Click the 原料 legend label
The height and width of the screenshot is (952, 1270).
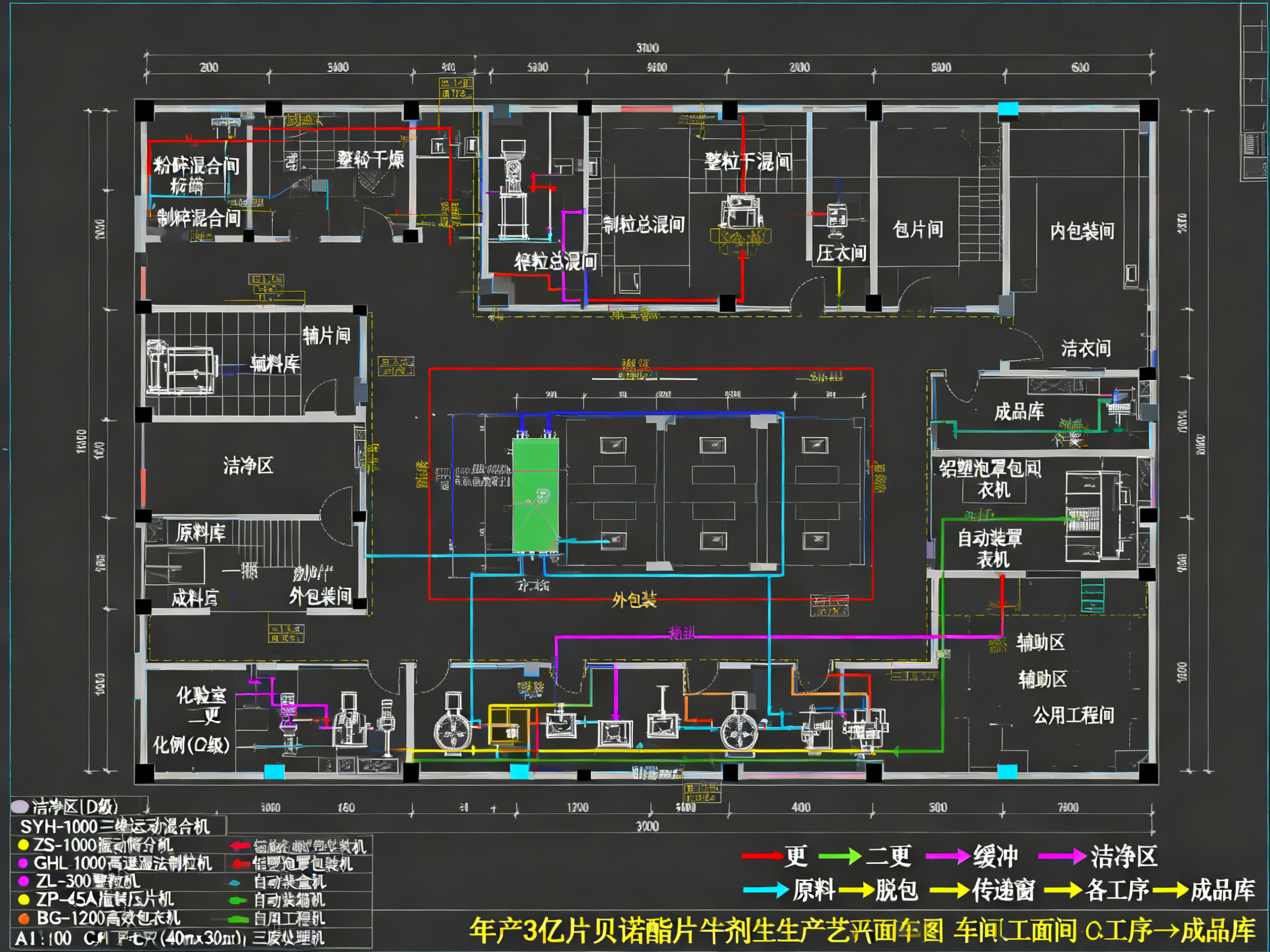(814, 891)
